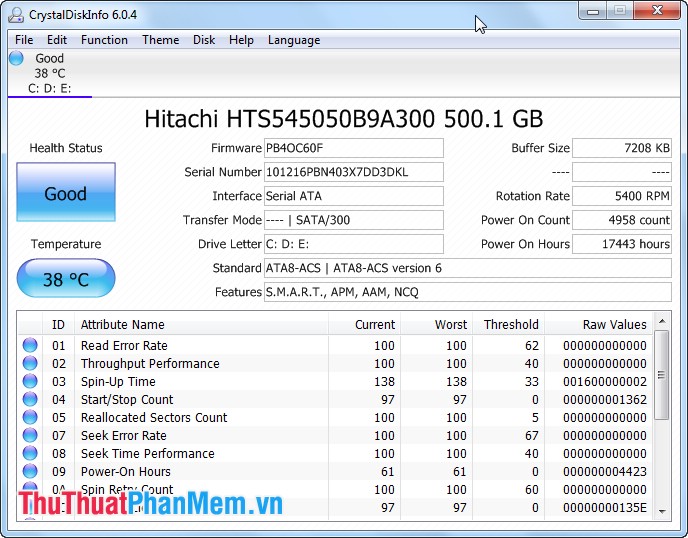
Task: Click the Features field S.M.A.R.T., APM
Action: 468,292
